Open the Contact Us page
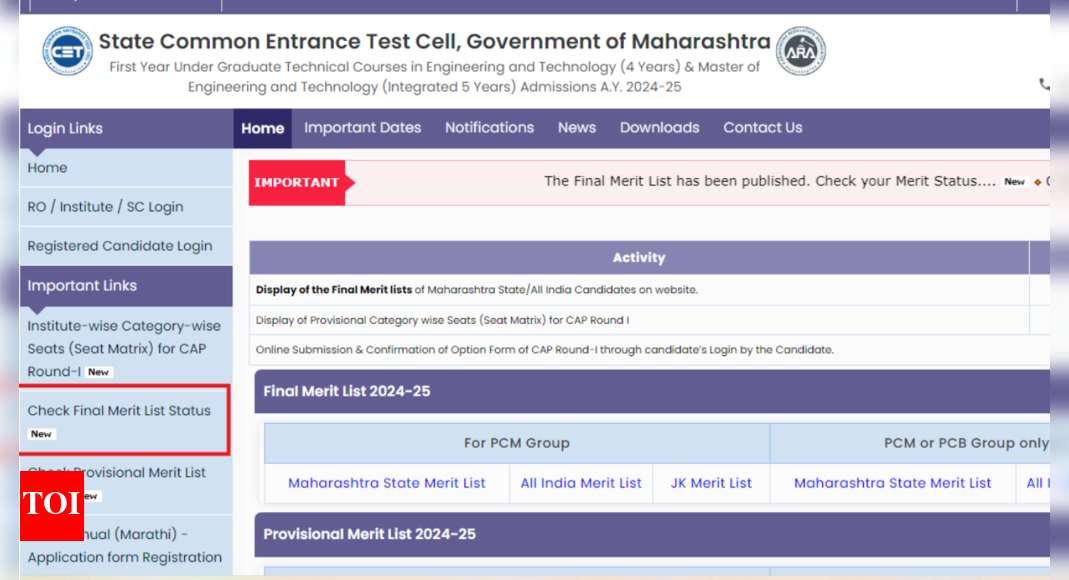 pyautogui.click(x=762, y=127)
